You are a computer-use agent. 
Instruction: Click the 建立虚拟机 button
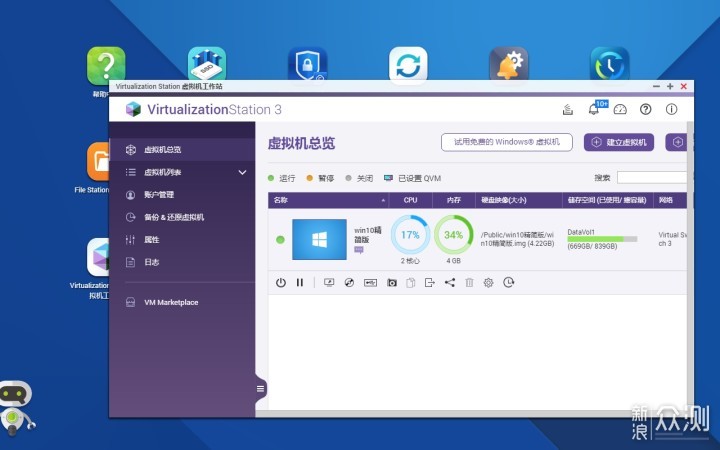(x=618, y=142)
